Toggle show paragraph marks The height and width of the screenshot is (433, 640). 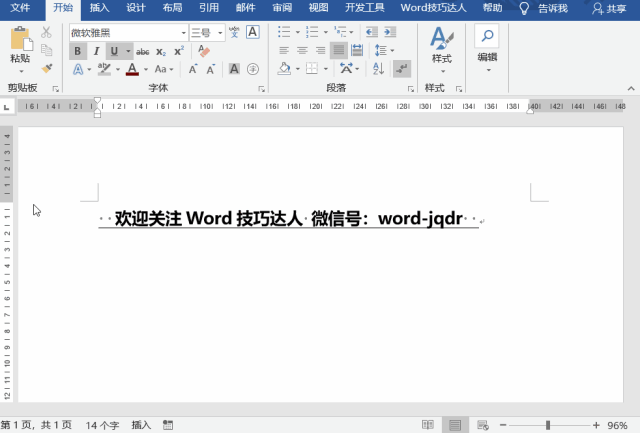(402, 69)
